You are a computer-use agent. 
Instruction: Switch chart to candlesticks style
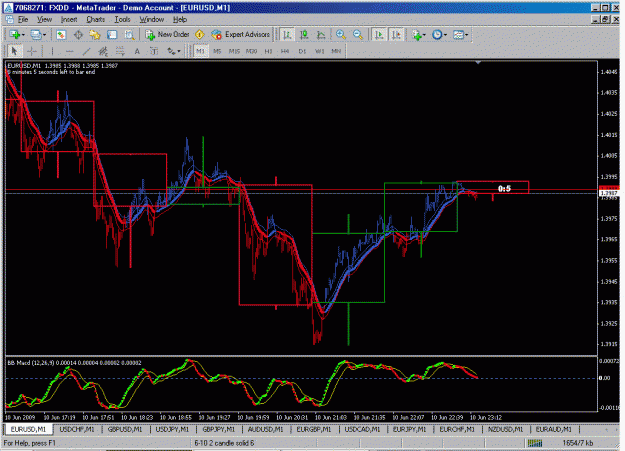[304, 35]
